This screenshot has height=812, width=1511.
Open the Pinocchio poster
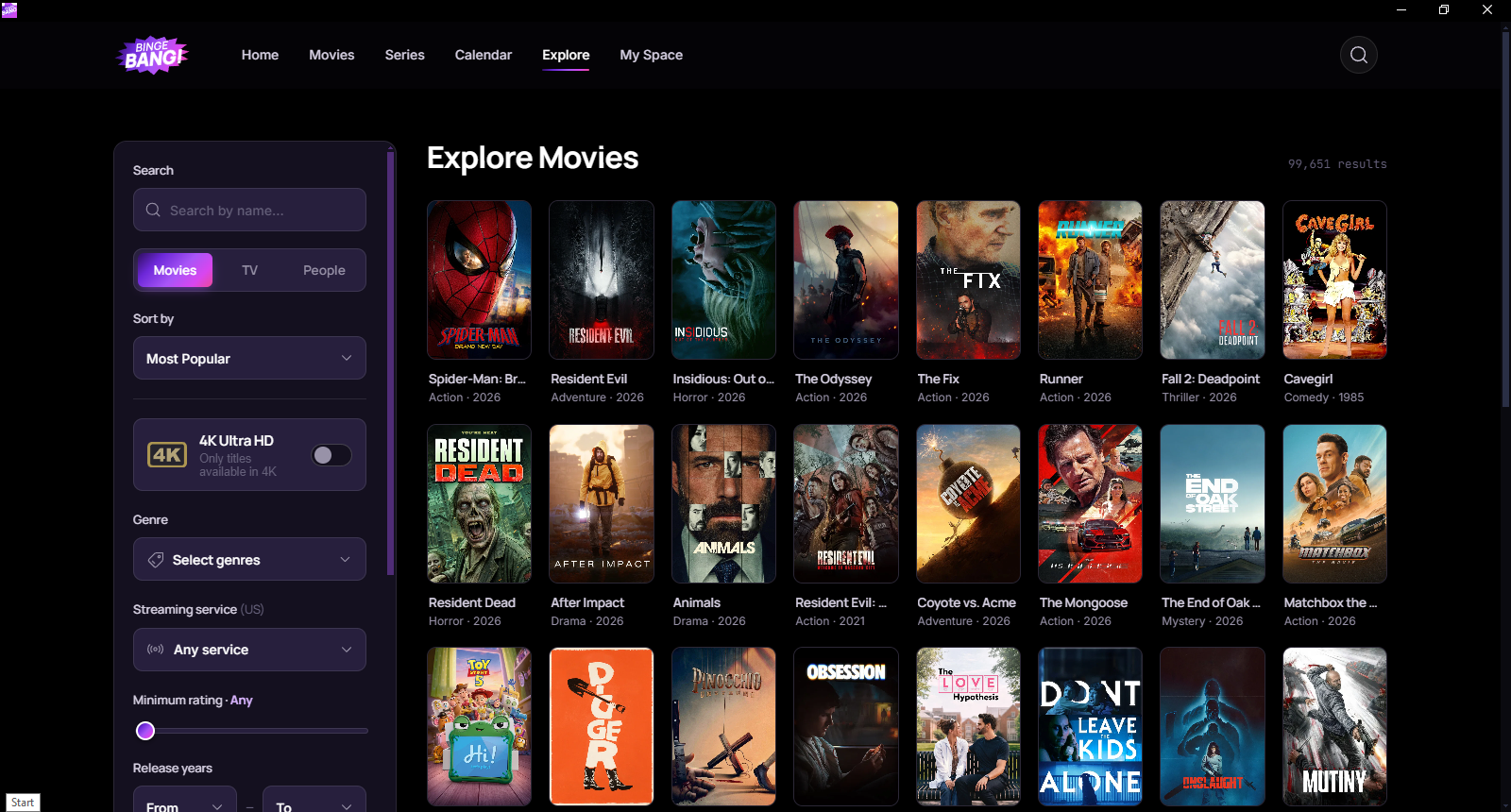tap(723, 726)
